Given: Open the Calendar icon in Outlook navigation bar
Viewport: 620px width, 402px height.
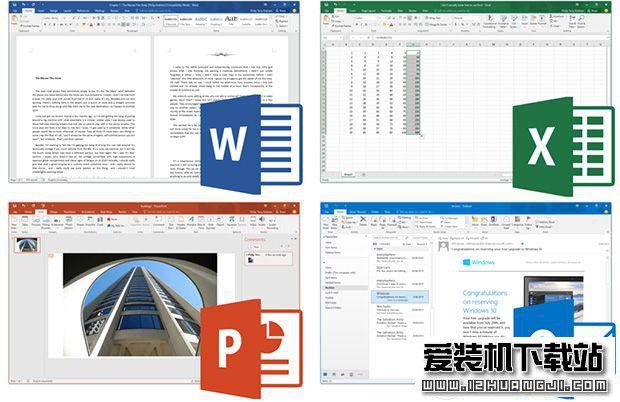Looking at the screenshot, I should 335,374.
